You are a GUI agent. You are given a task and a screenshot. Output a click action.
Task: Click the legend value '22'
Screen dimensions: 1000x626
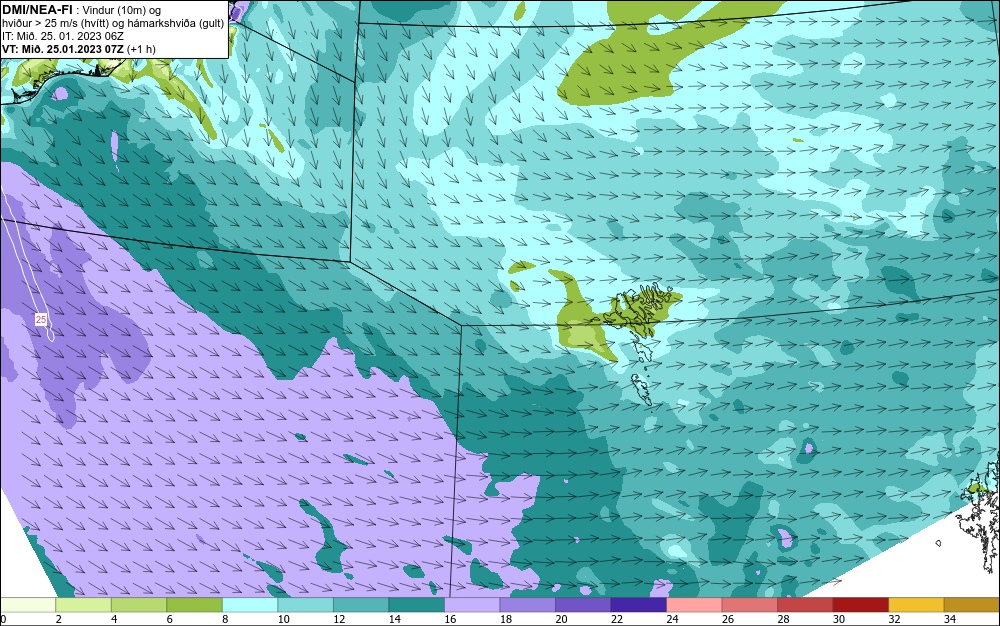tap(616, 619)
